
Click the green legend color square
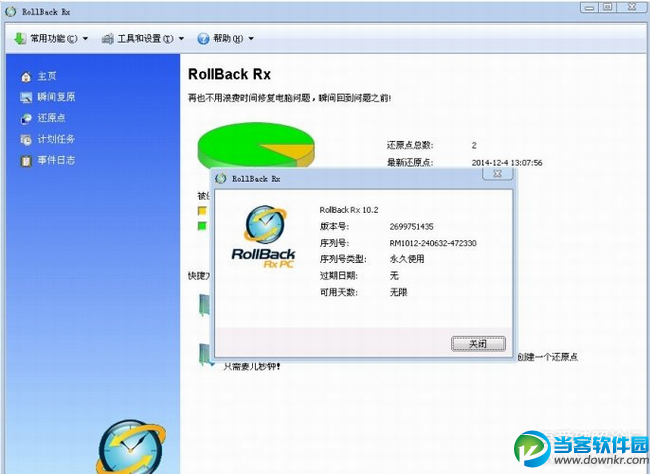point(202,226)
